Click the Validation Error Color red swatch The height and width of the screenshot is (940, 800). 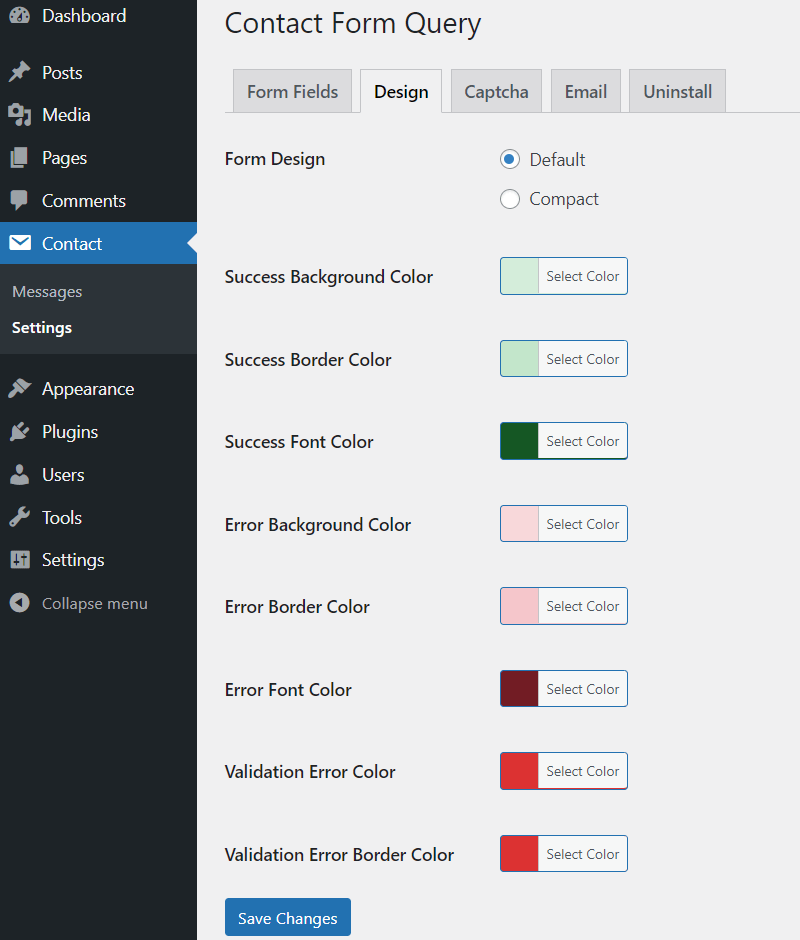click(x=520, y=771)
